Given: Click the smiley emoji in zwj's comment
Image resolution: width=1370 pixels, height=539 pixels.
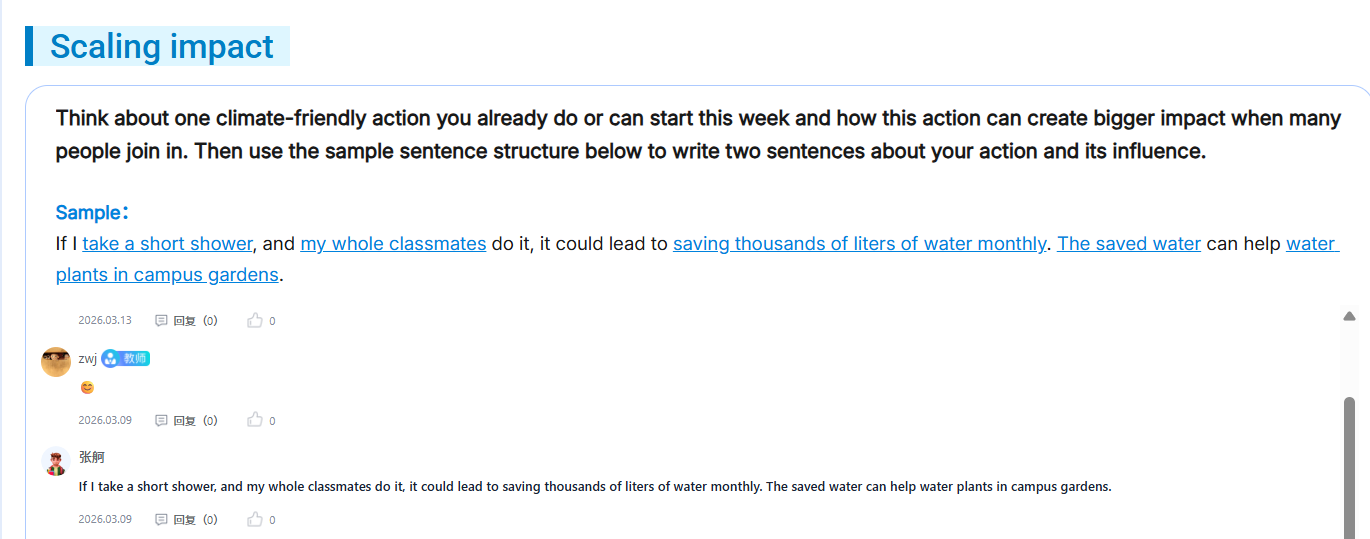Looking at the screenshot, I should pos(87,387).
